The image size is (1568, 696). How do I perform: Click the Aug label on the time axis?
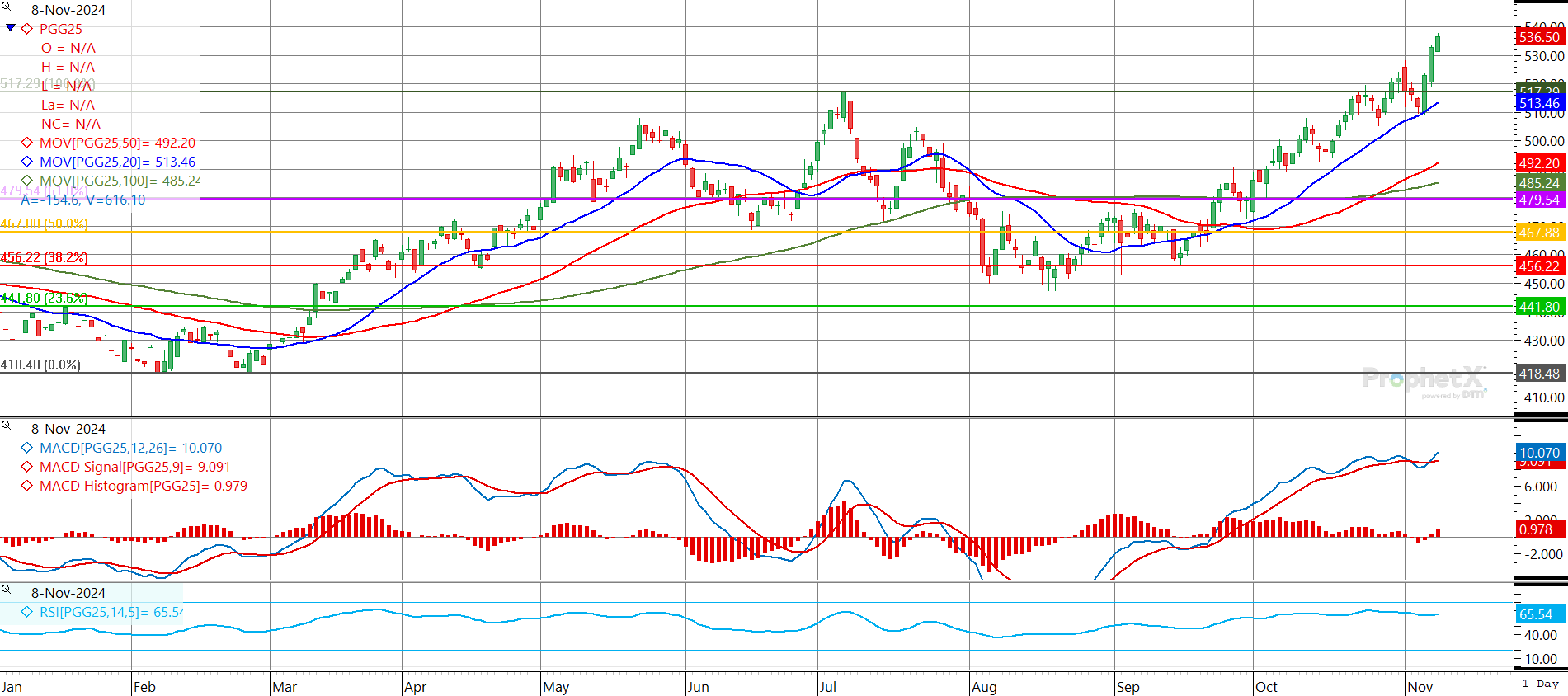(x=984, y=687)
